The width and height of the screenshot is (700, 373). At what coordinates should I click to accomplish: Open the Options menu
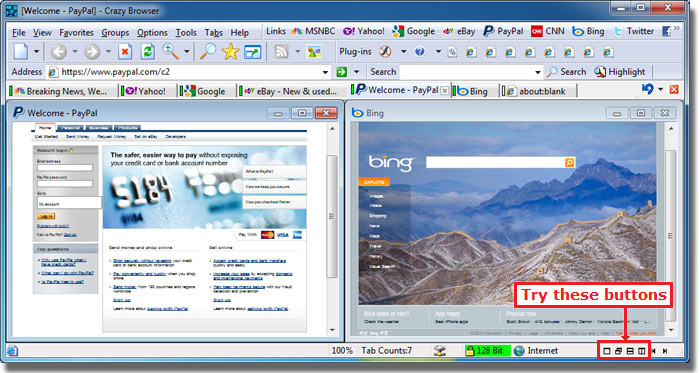point(152,33)
